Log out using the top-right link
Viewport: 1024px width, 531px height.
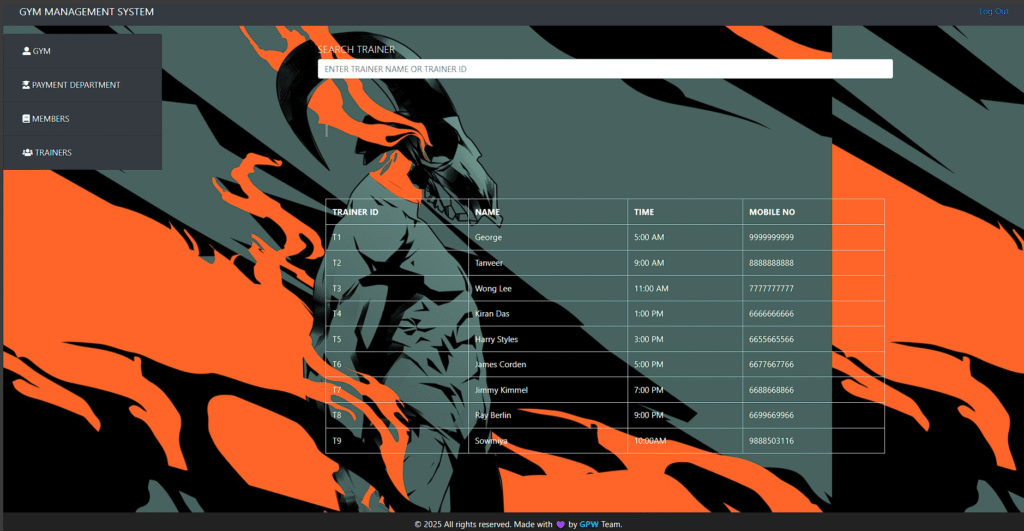point(993,12)
